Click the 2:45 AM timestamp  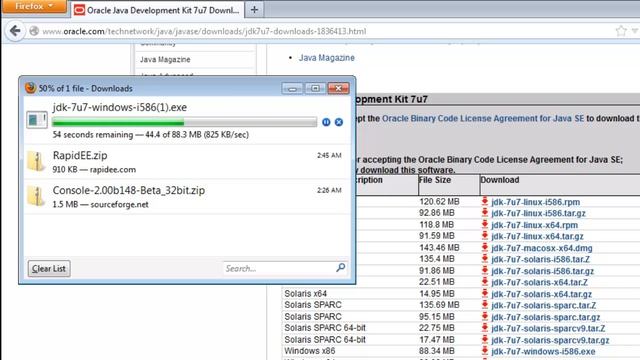[x=329, y=155]
